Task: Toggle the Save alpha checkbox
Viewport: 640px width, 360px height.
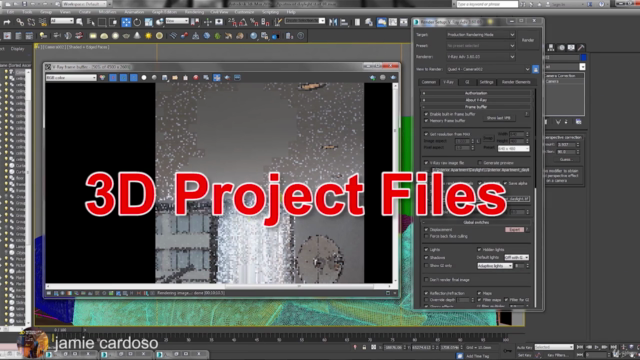Action: (x=505, y=183)
